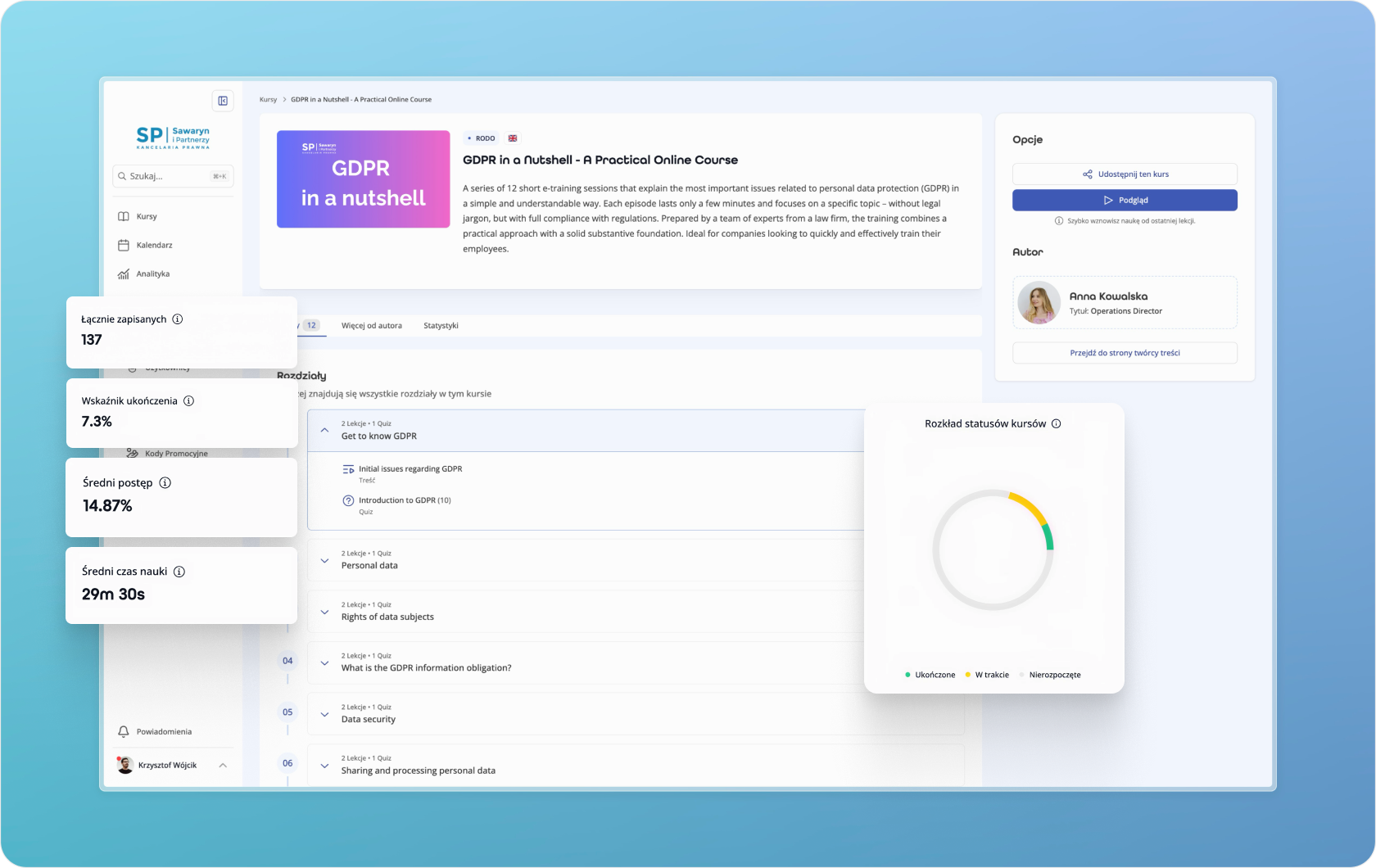
Task: Click info icon next to Łącznie zapisanych
Action: 178,319
